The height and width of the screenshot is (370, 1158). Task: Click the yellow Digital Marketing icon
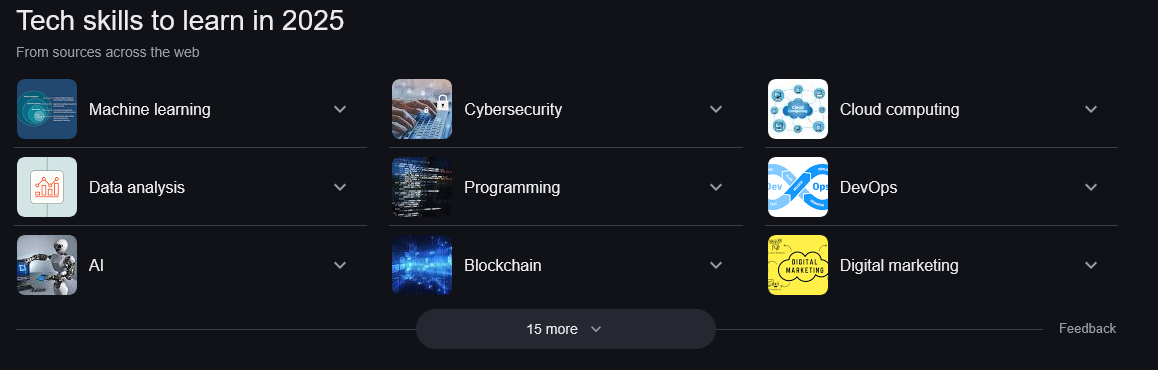pyautogui.click(x=798, y=265)
